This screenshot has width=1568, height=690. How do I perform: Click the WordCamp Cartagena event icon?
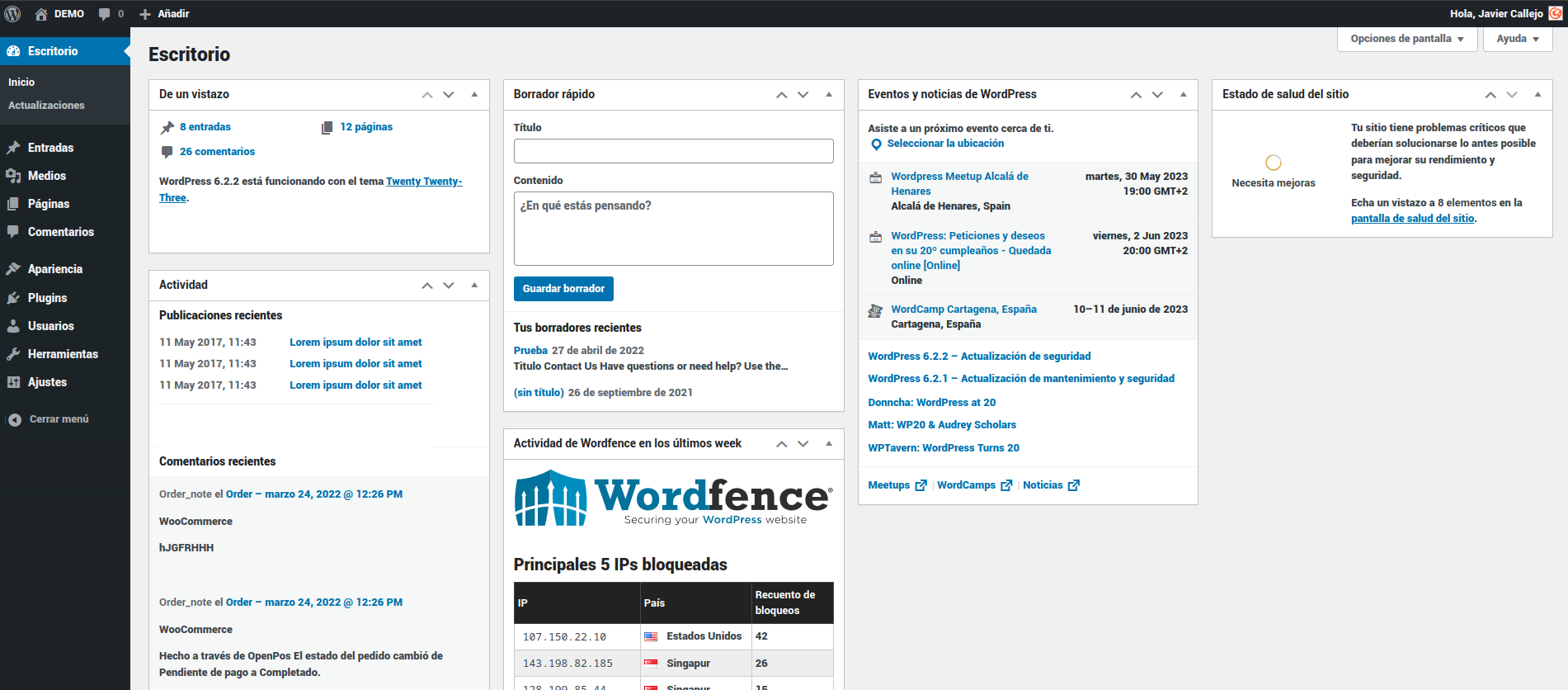pyautogui.click(x=875, y=311)
